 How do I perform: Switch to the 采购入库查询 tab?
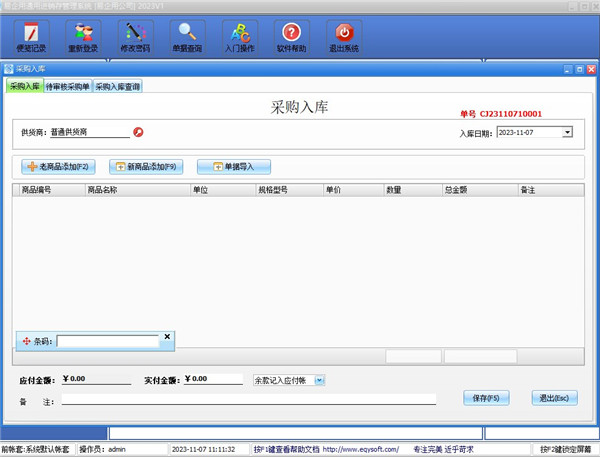tap(117, 87)
